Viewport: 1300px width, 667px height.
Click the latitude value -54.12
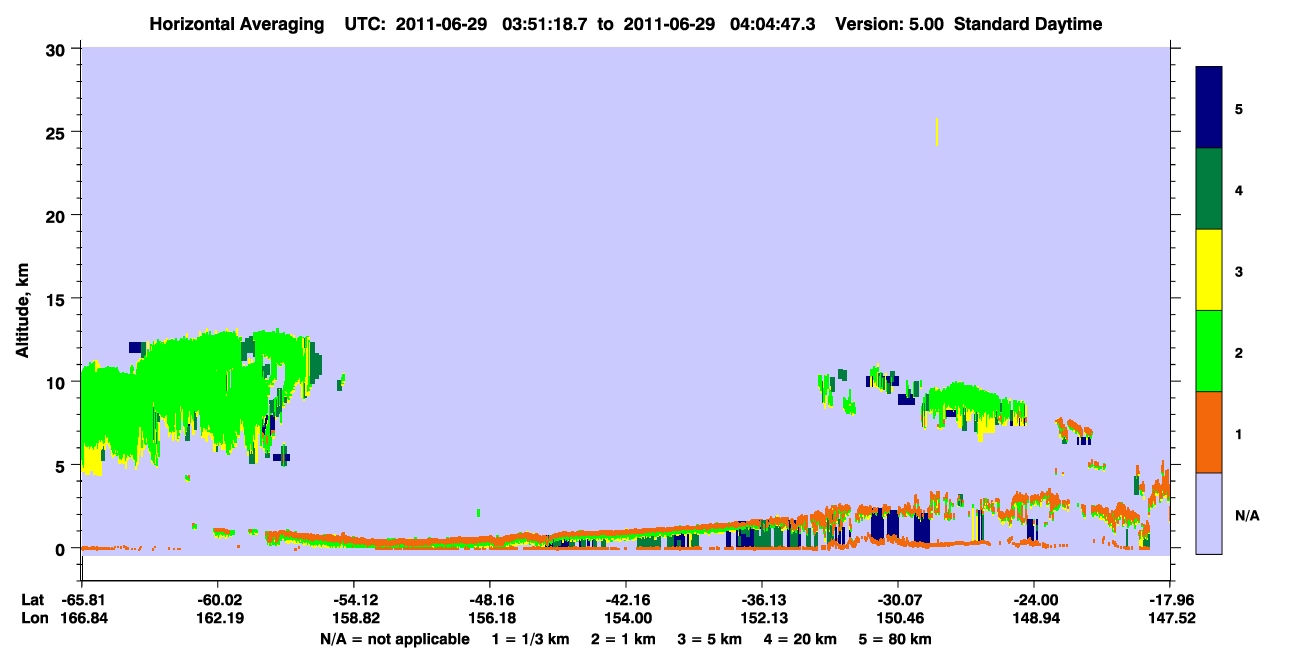coord(353,600)
